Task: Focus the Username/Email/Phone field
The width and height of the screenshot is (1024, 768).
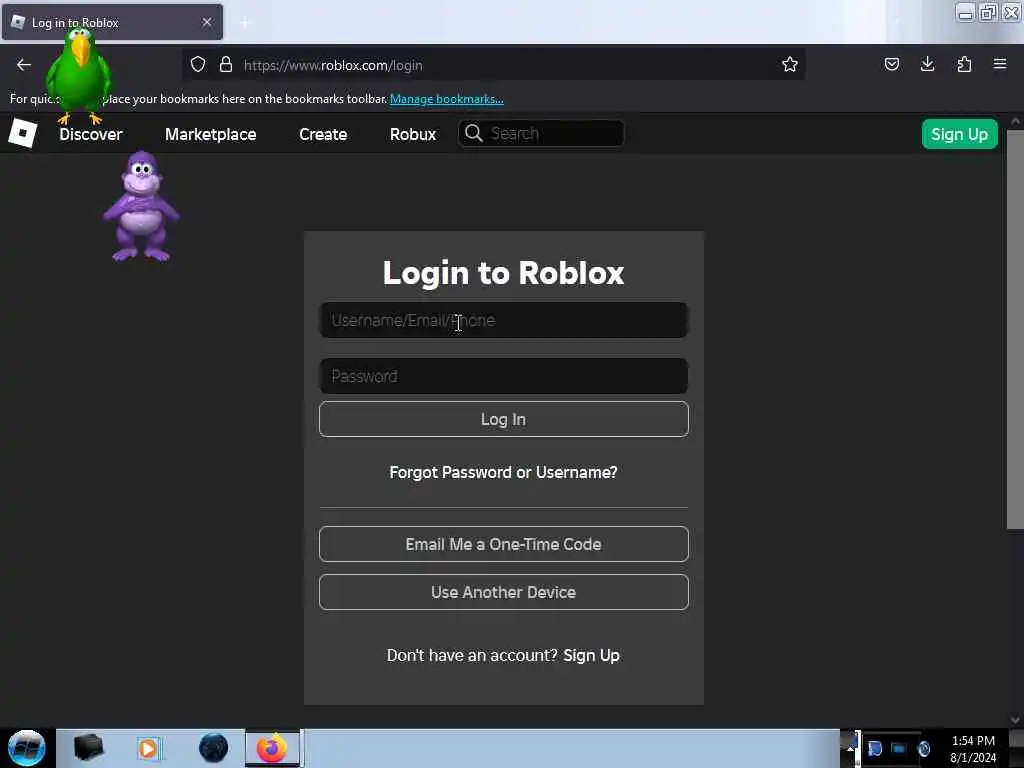Action: pyautogui.click(x=504, y=320)
